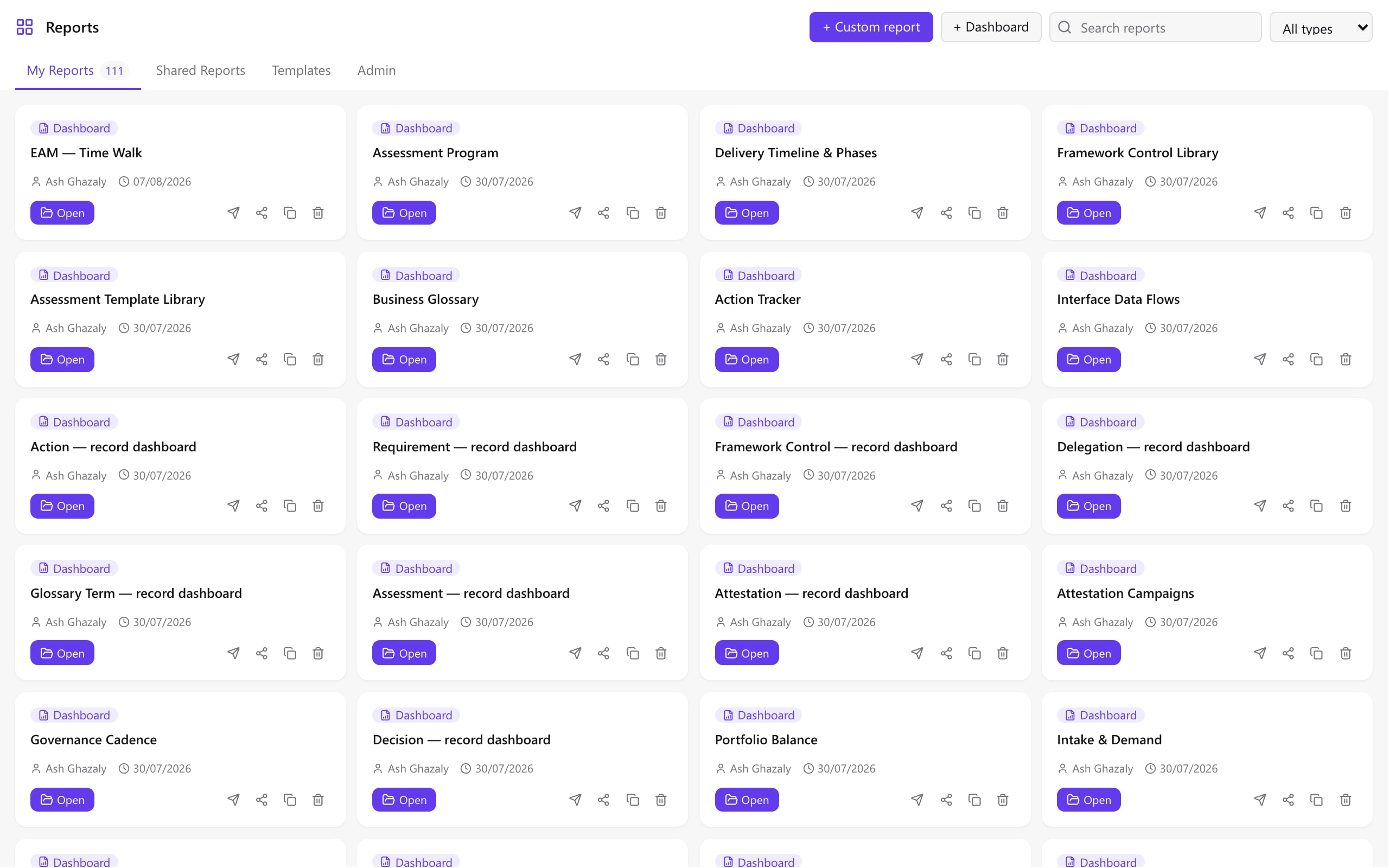
Task: Delete the Glossary Term — record dashboard
Action: (x=318, y=653)
